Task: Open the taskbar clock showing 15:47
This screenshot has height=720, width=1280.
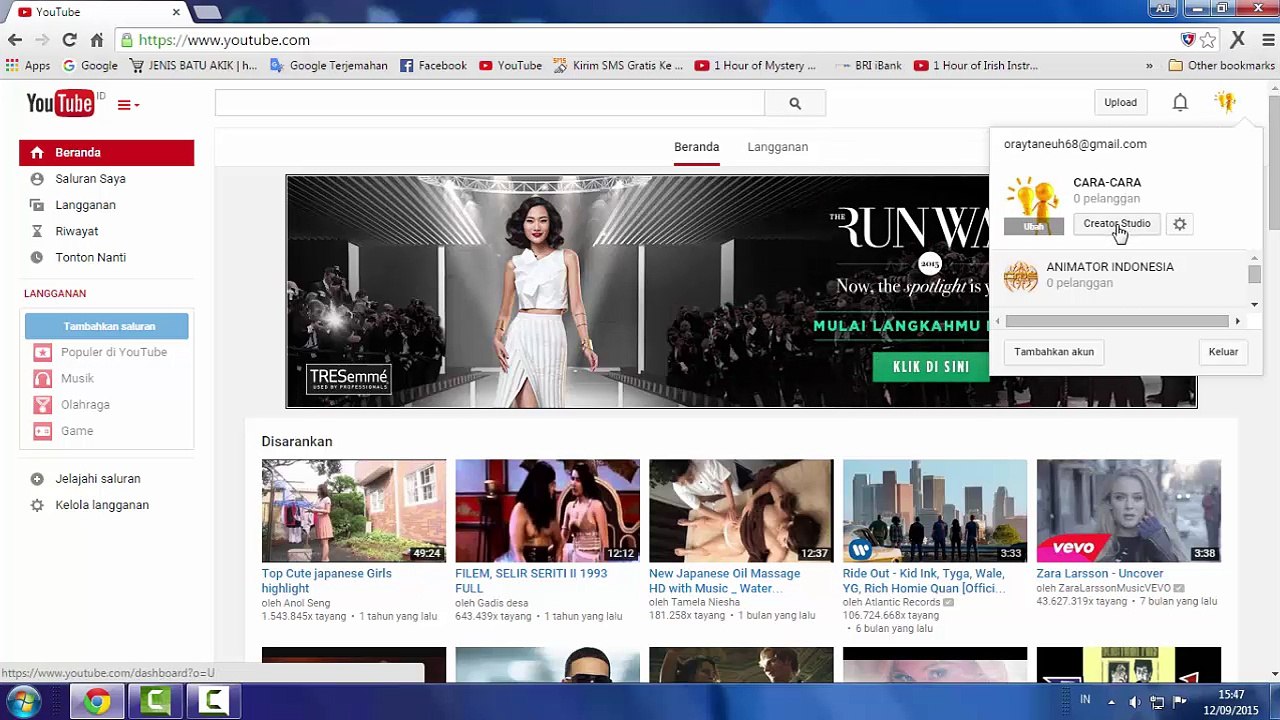Action: click(1231, 702)
